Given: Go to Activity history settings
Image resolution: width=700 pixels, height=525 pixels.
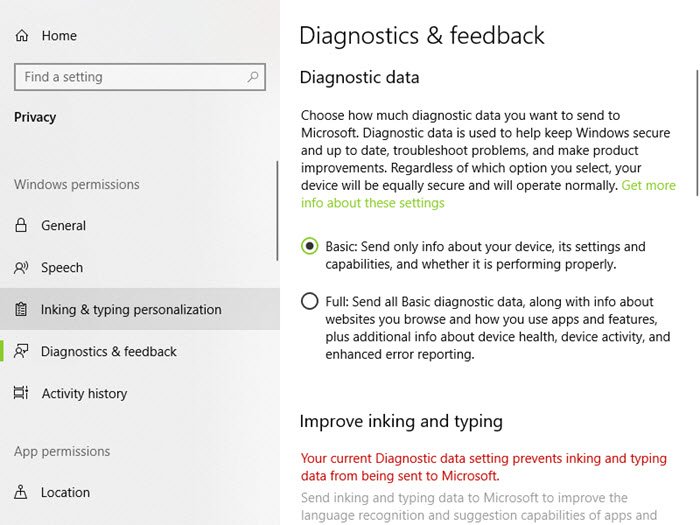Looking at the screenshot, I should [84, 394].
